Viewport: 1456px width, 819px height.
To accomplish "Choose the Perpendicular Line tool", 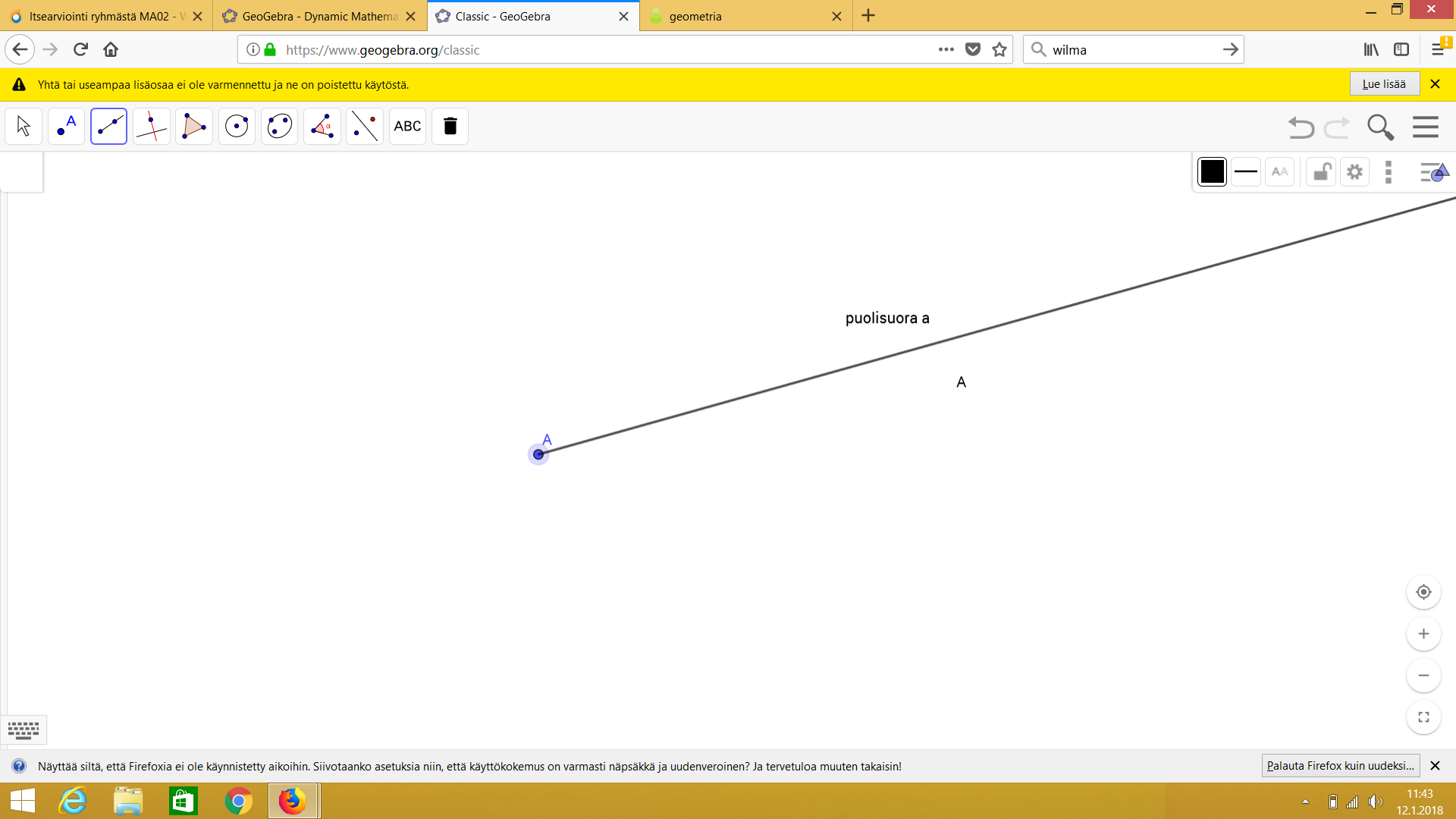I will pos(151,126).
